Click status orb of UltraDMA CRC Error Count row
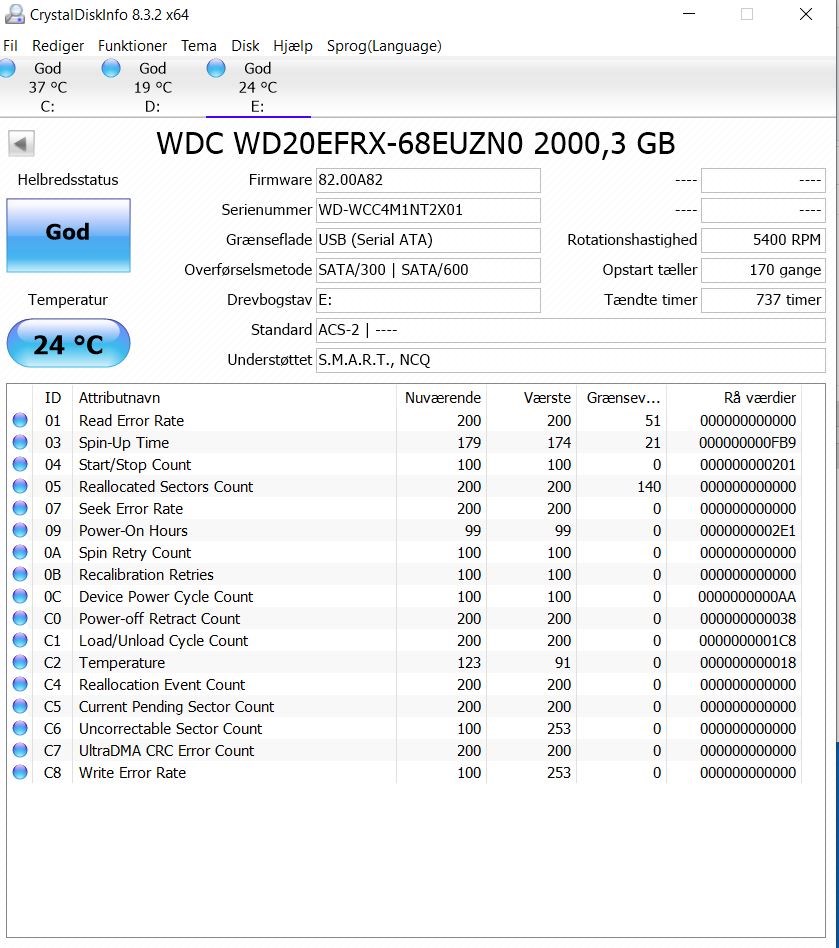Screen dimensions: 839x948 (20, 750)
